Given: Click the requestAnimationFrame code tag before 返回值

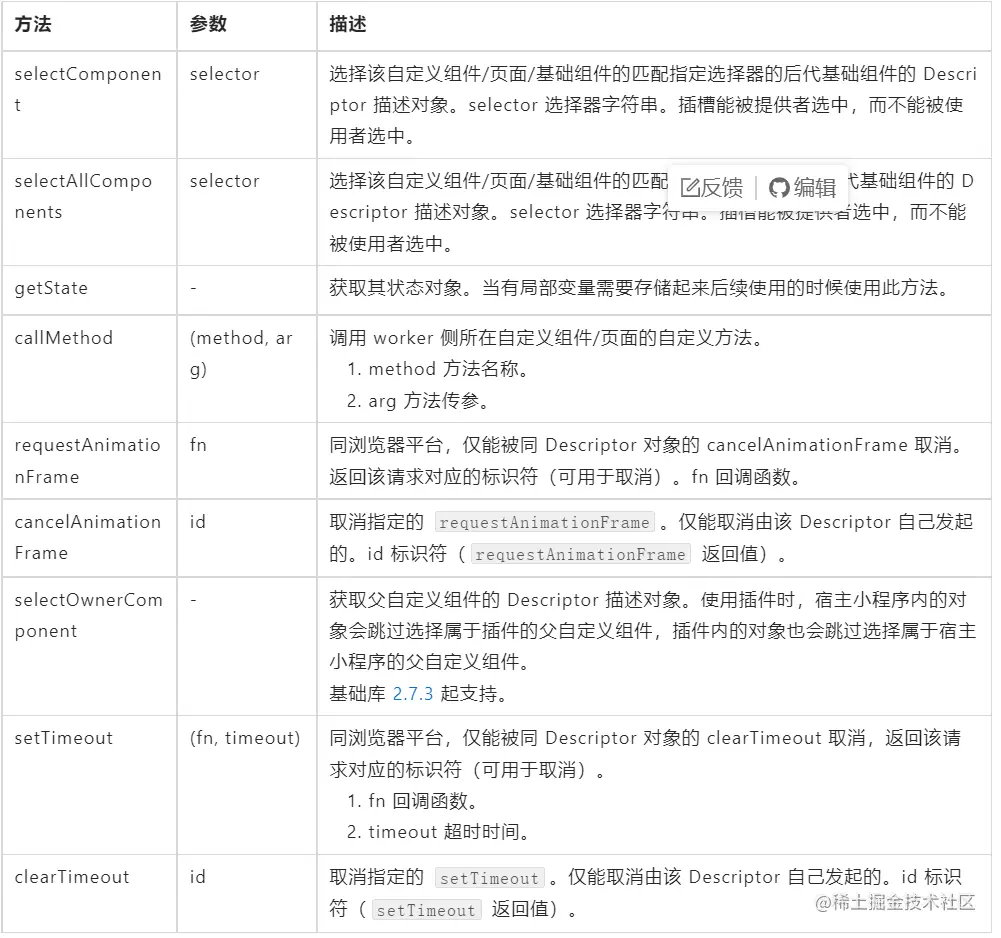Looking at the screenshot, I should coord(580,554).
